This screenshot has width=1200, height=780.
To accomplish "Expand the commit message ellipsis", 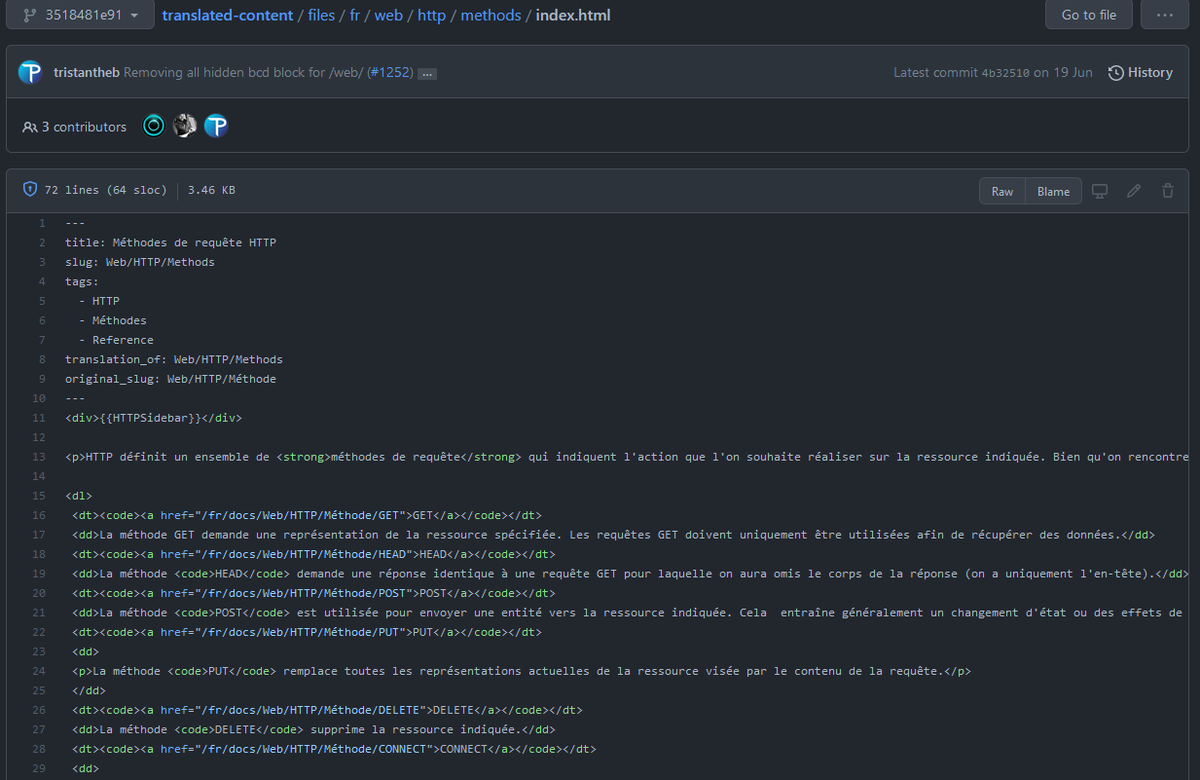I will point(427,73).
